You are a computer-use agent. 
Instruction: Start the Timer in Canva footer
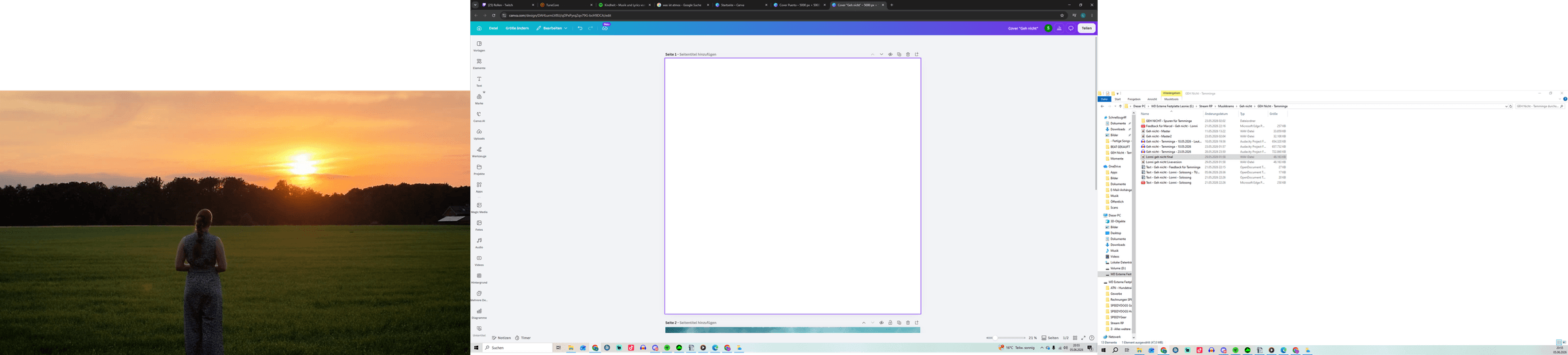(x=523, y=338)
